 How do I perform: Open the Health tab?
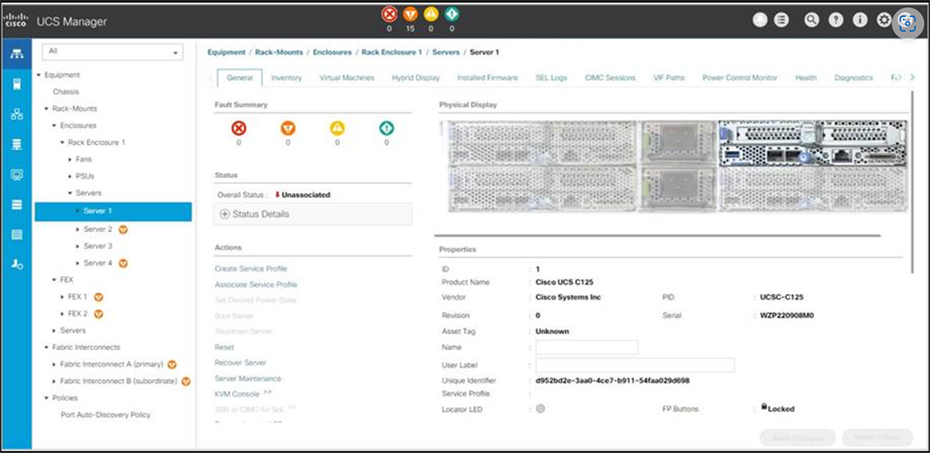click(x=806, y=78)
